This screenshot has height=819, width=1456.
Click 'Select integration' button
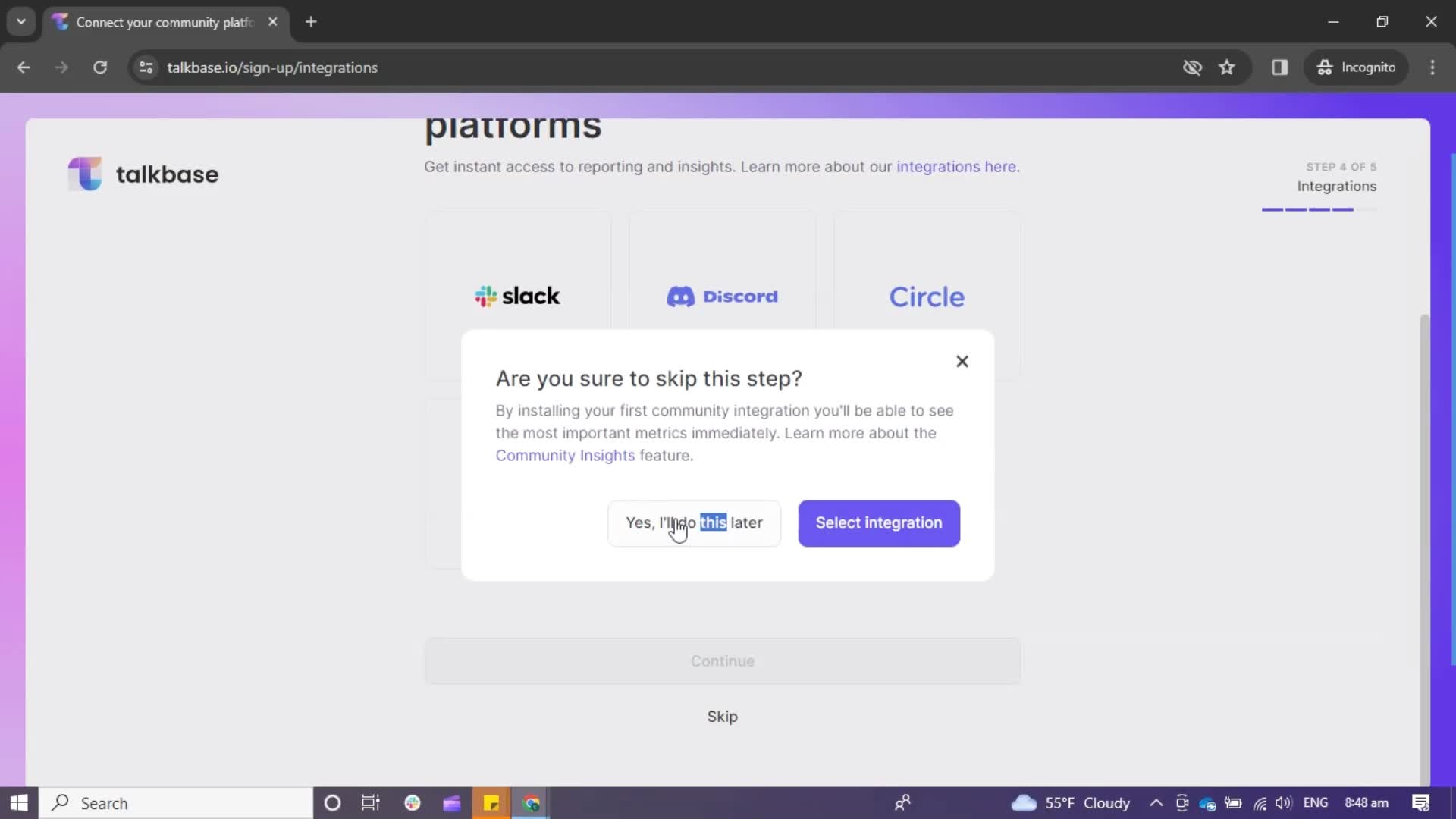(x=879, y=523)
